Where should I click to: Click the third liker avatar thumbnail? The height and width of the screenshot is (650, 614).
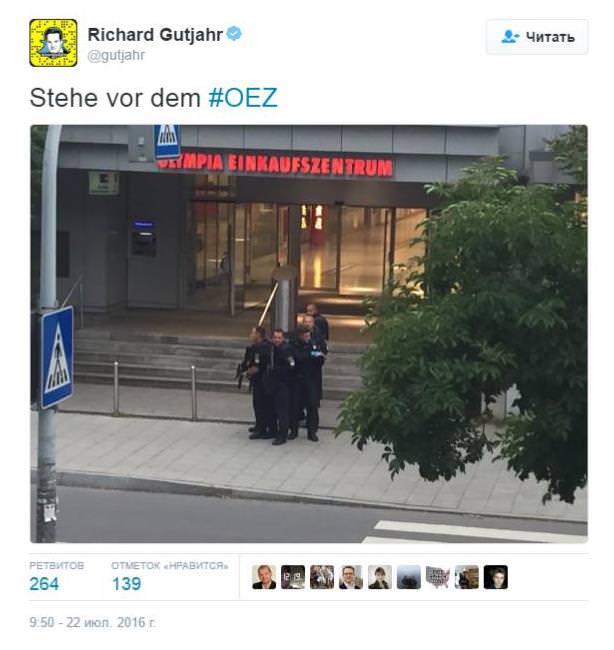point(322,577)
